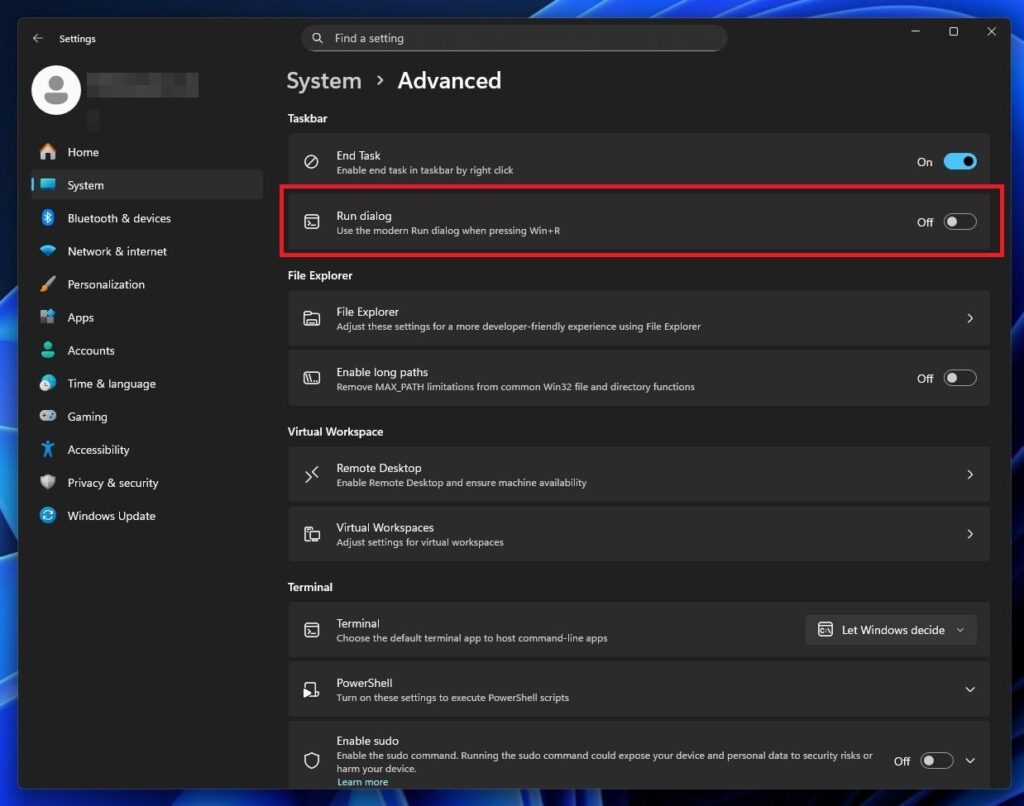Expand the PowerShell section
Viewport: 1024px width, 806px height.
click(x=968, y=689)
